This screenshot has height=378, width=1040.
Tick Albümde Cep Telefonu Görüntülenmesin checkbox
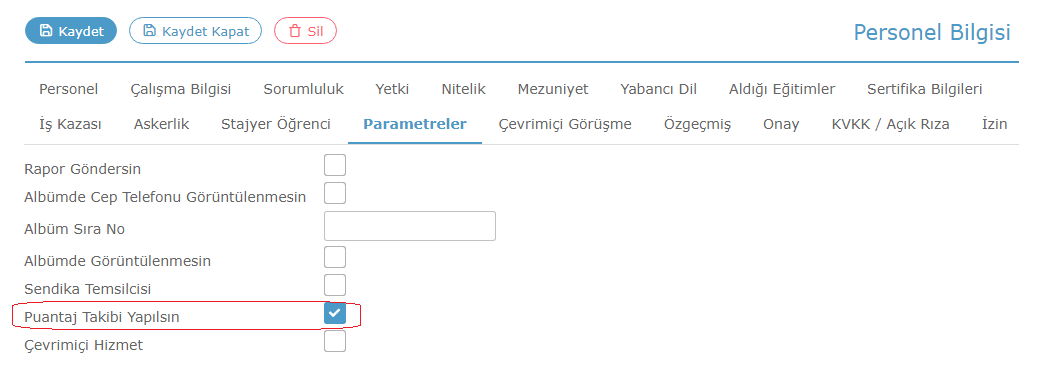point(335,193)
